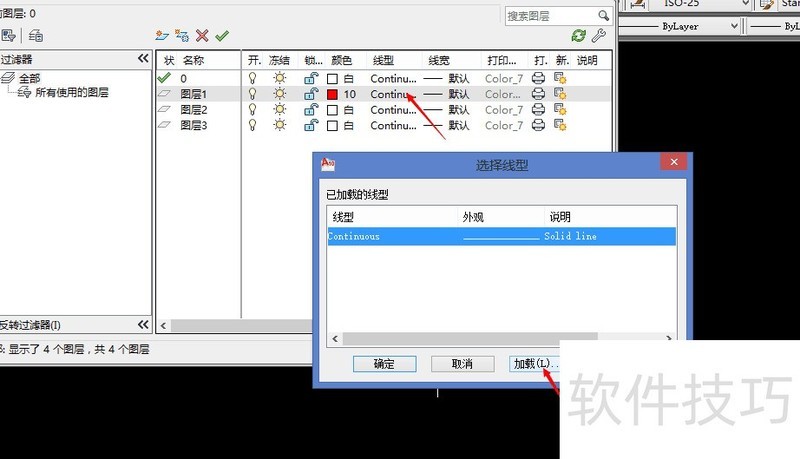
Task: Click the search magnifier icon
Action: point(604,16)
